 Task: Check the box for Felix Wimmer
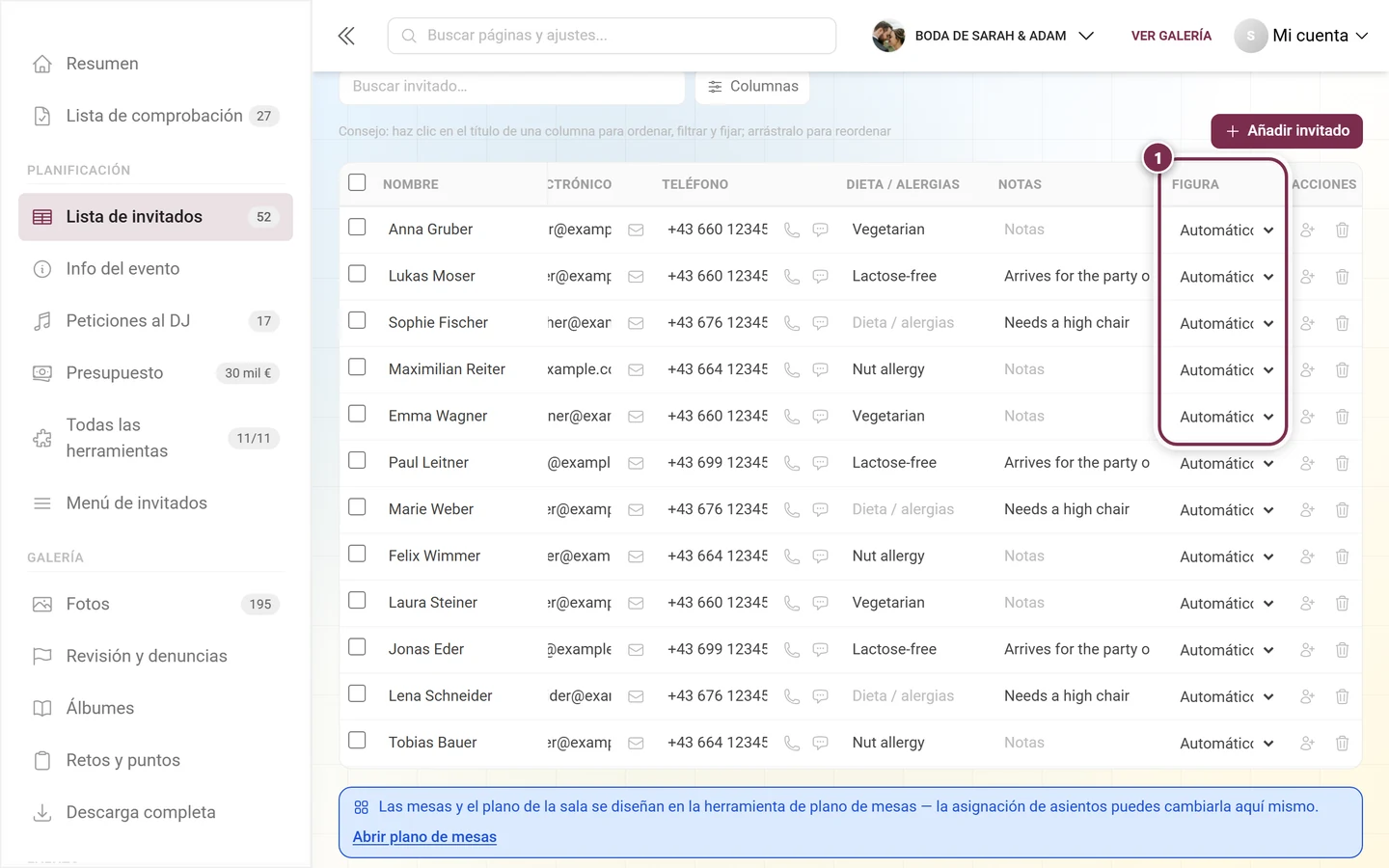tap(357, 554)
